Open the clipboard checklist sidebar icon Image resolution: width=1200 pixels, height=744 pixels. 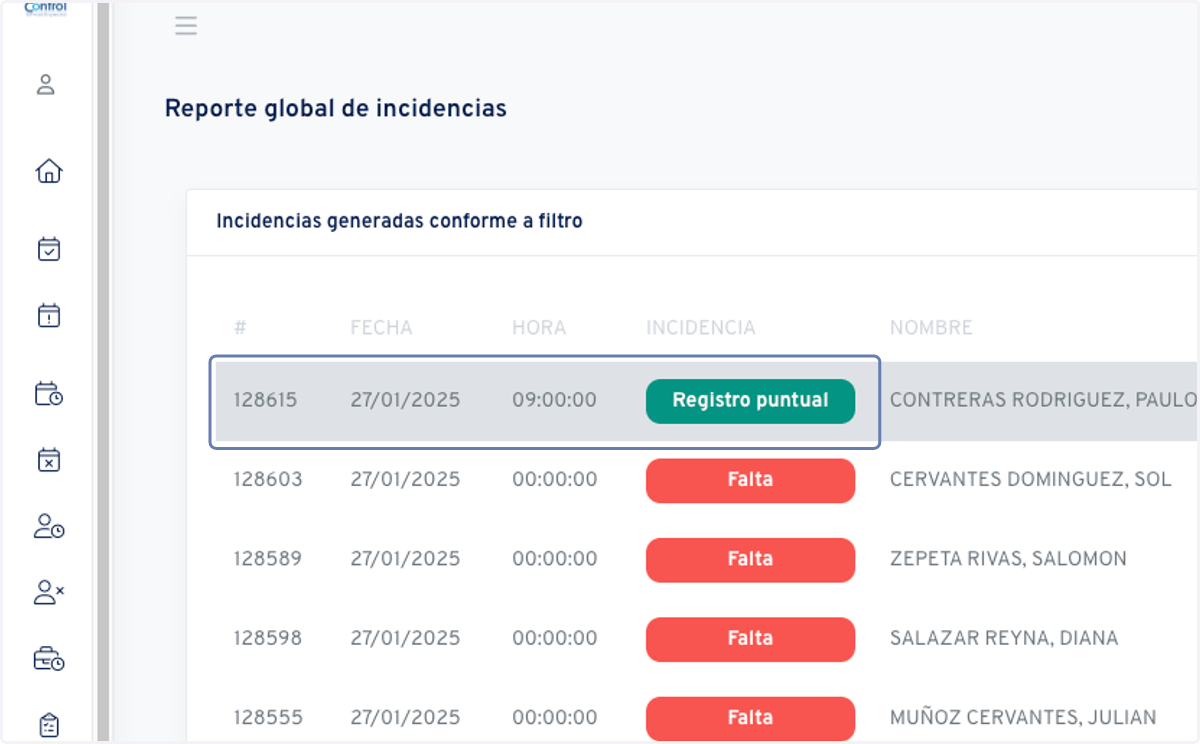pyautogui.click(x=48, y=725)
